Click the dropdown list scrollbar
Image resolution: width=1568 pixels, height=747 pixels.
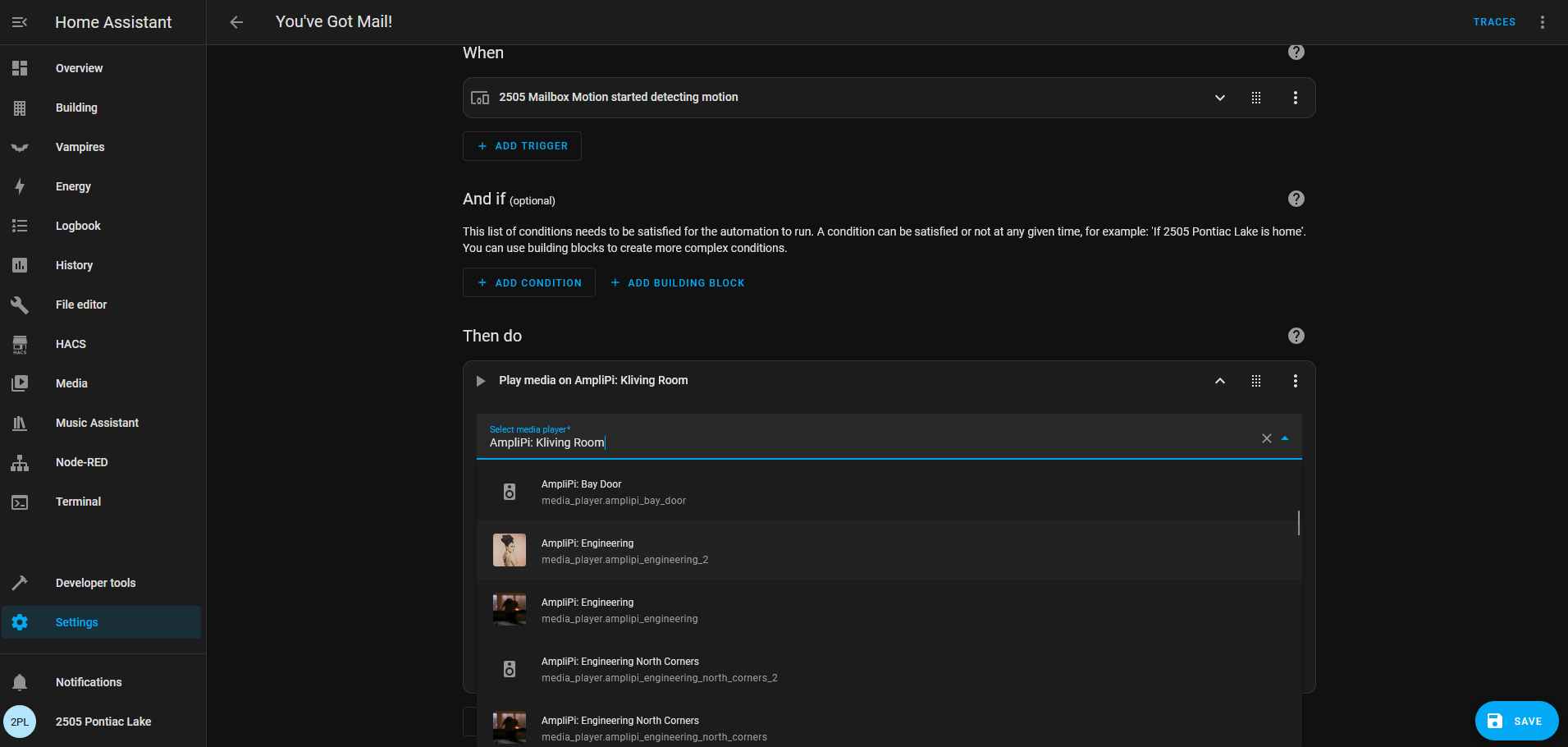coord(1299,522)
